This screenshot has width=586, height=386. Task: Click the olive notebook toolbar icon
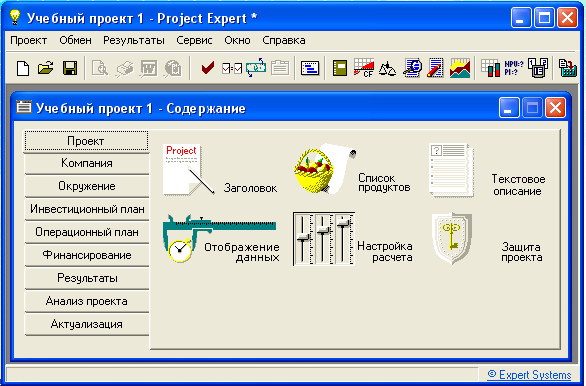click(340, 68)
